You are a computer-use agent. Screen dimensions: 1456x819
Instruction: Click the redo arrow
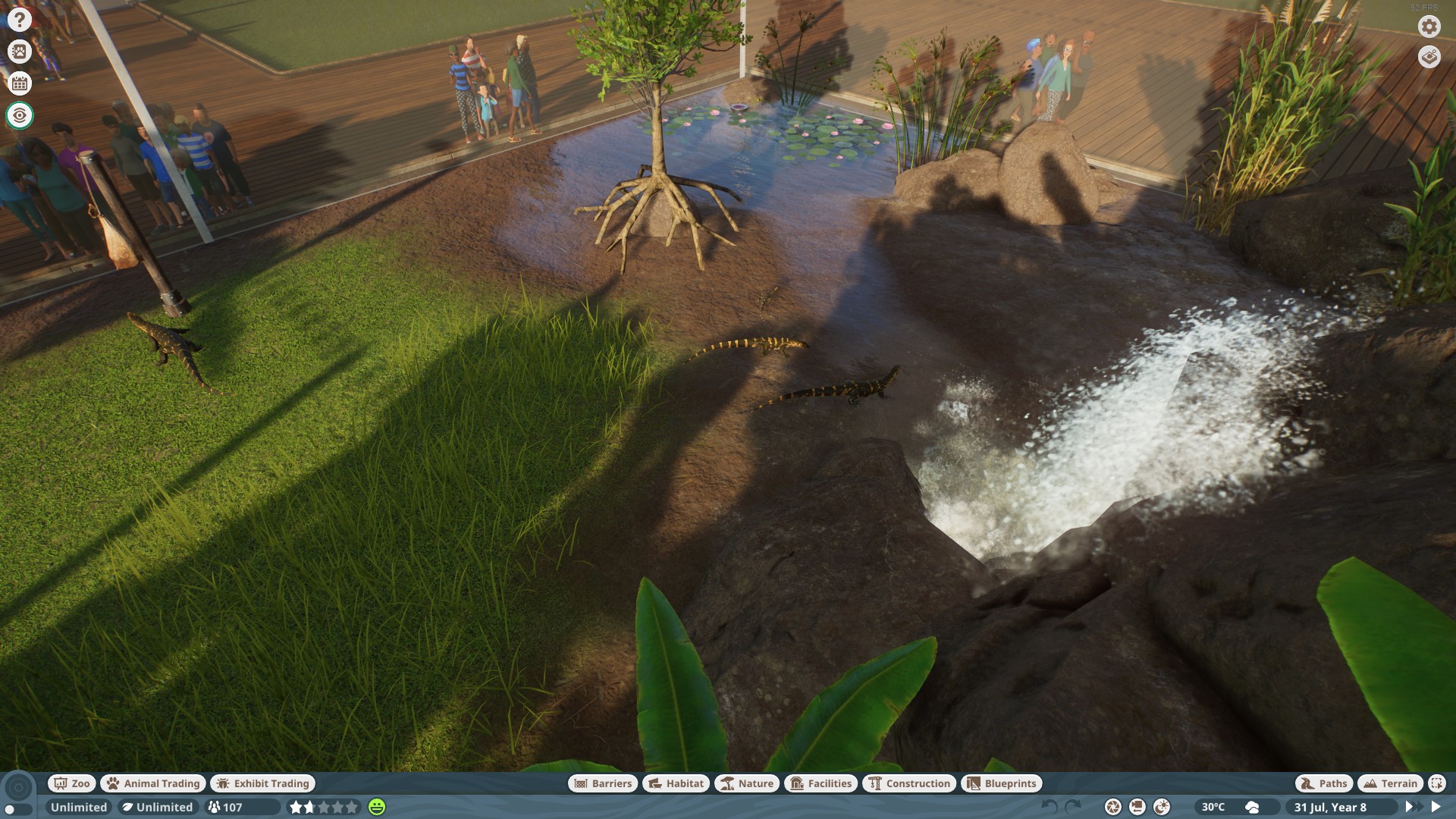[x=1073, y=807]
